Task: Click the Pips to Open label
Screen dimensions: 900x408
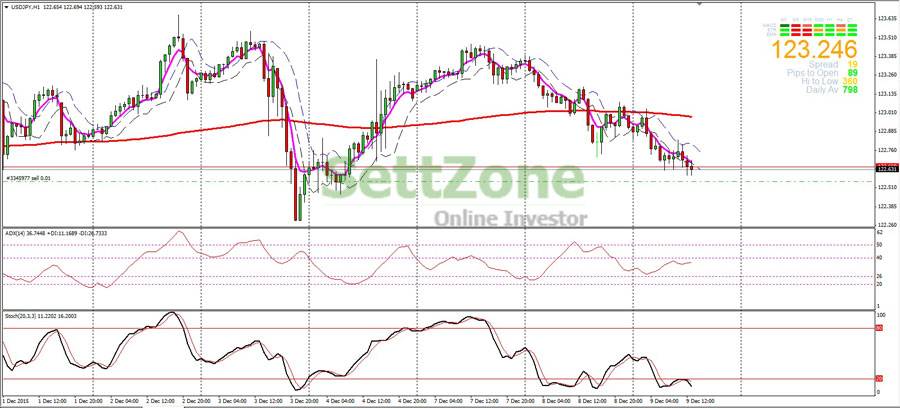Action: pyautogui.click(x=813, y=73)
